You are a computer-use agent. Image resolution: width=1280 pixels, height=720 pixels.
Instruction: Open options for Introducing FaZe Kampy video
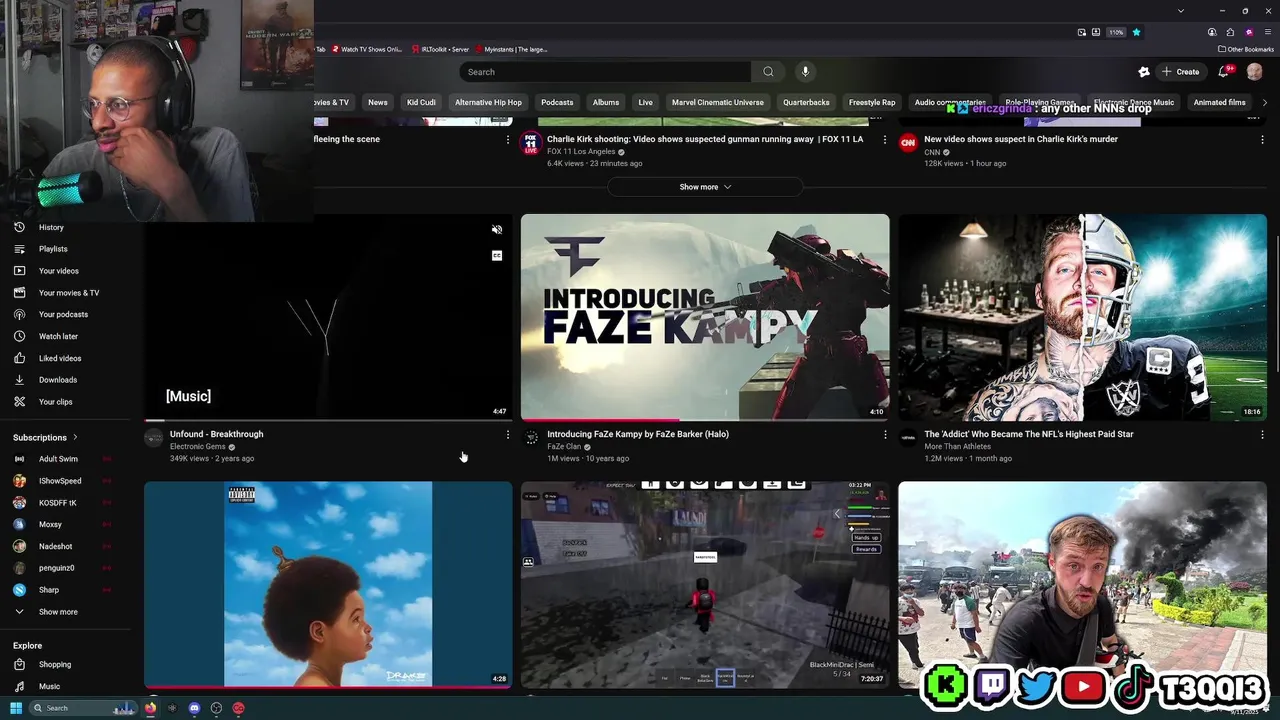(x=884, y=435)
